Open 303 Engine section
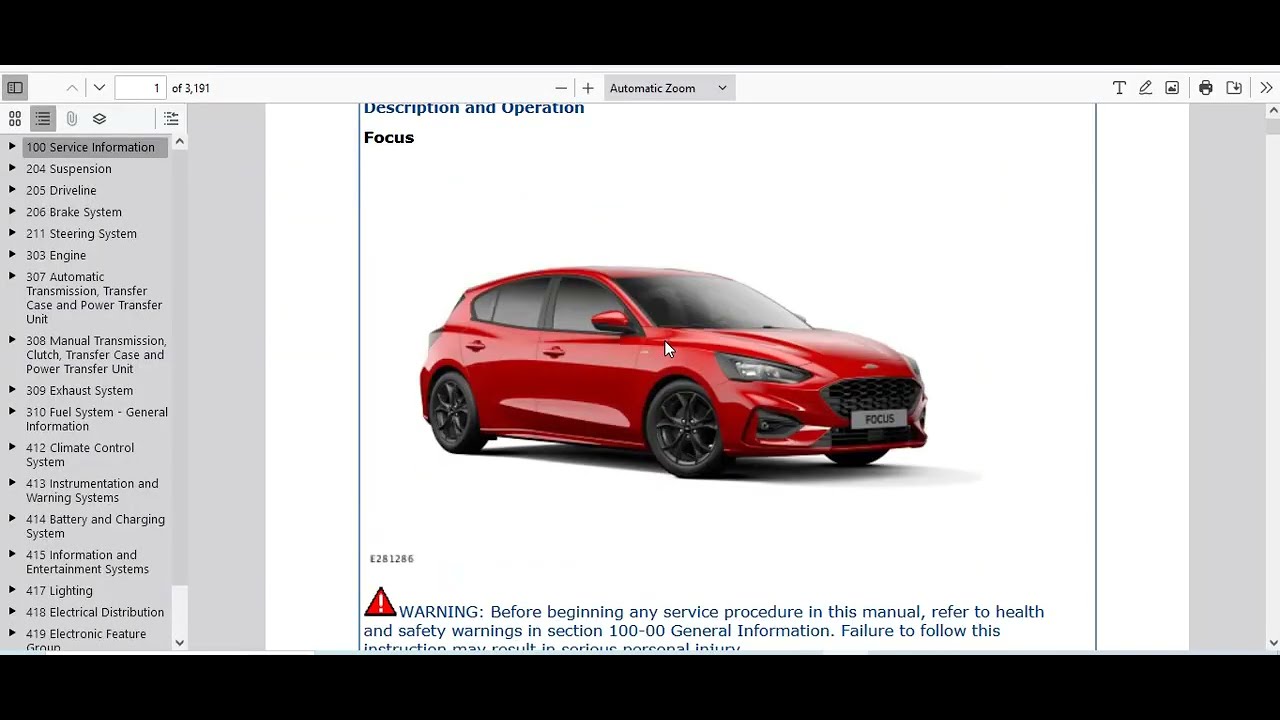Viewport: 1280px width, 720px height. 56,255
